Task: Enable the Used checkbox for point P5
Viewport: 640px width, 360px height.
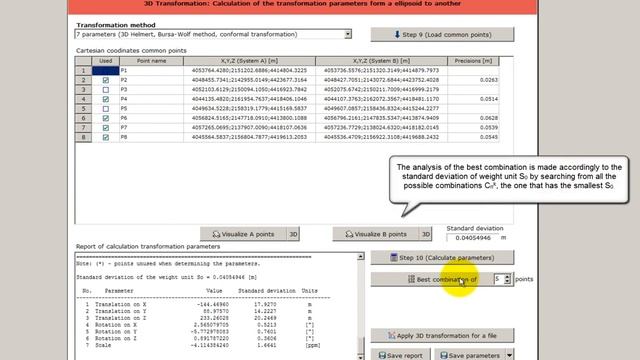Action: point(106,109)
